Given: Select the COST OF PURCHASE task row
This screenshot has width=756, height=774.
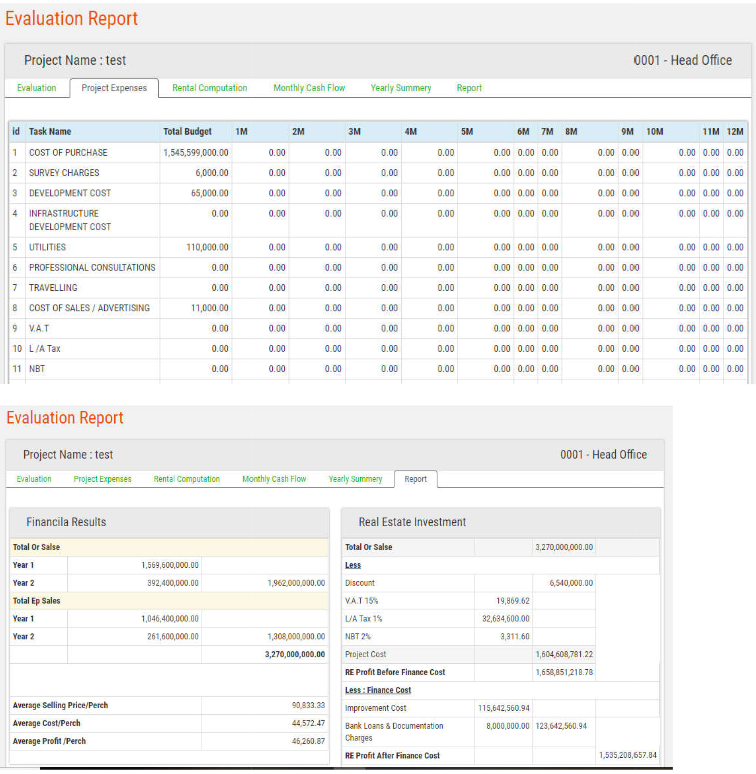Looking at the screenshot, I should pos(68,153).
